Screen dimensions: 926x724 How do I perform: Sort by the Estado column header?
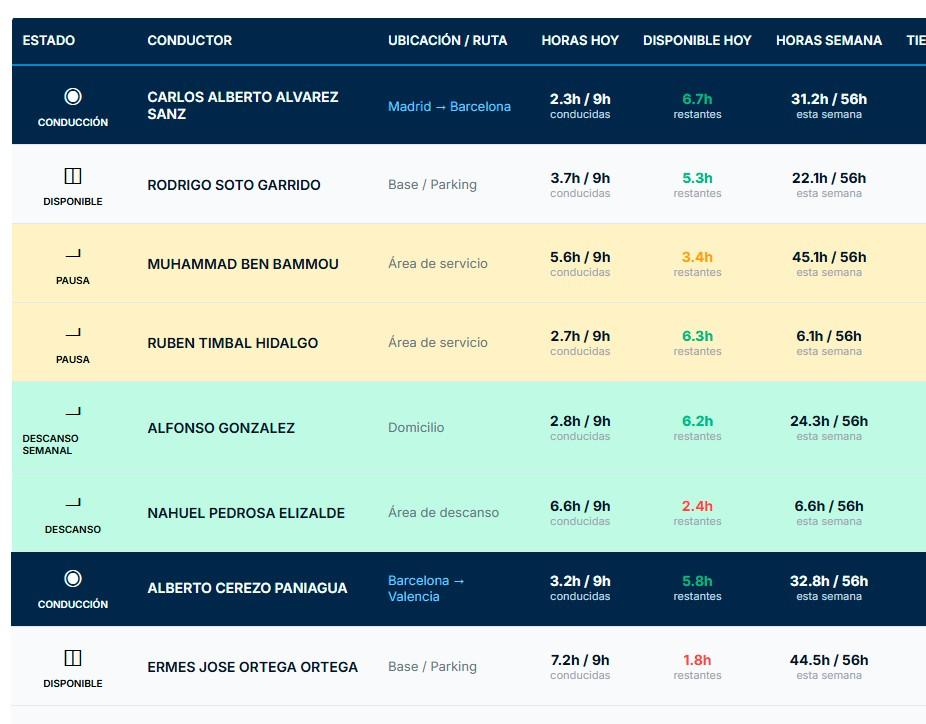click(x=48, y=40)
